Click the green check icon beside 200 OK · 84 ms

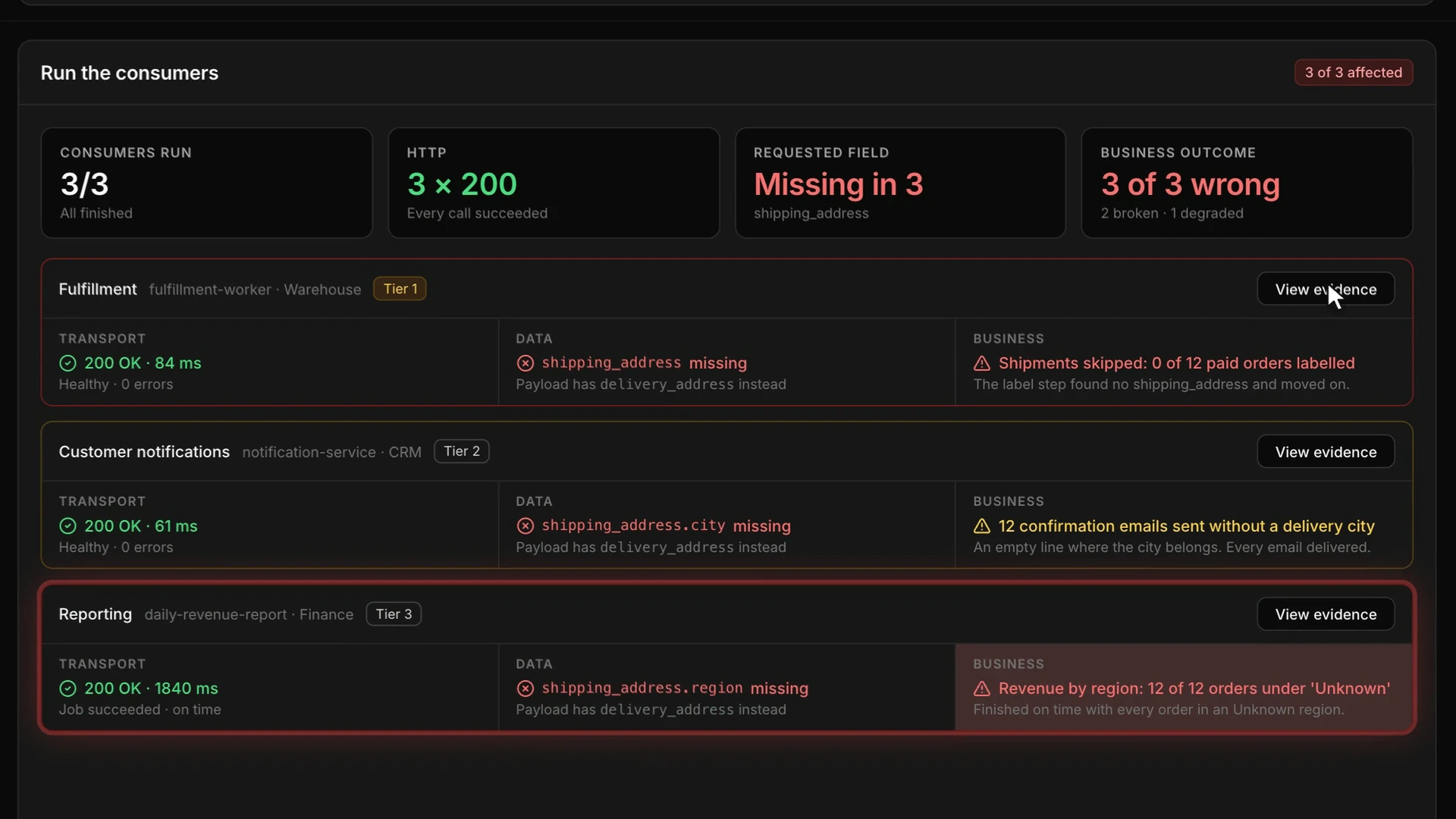click(67, 363)
